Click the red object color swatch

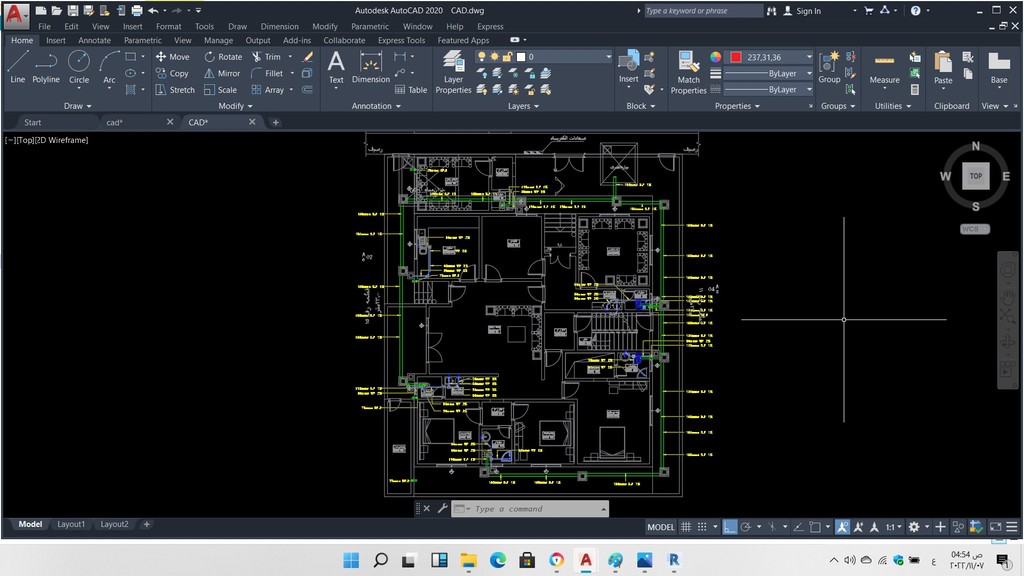pyautogui.click(x=735, y=57)
